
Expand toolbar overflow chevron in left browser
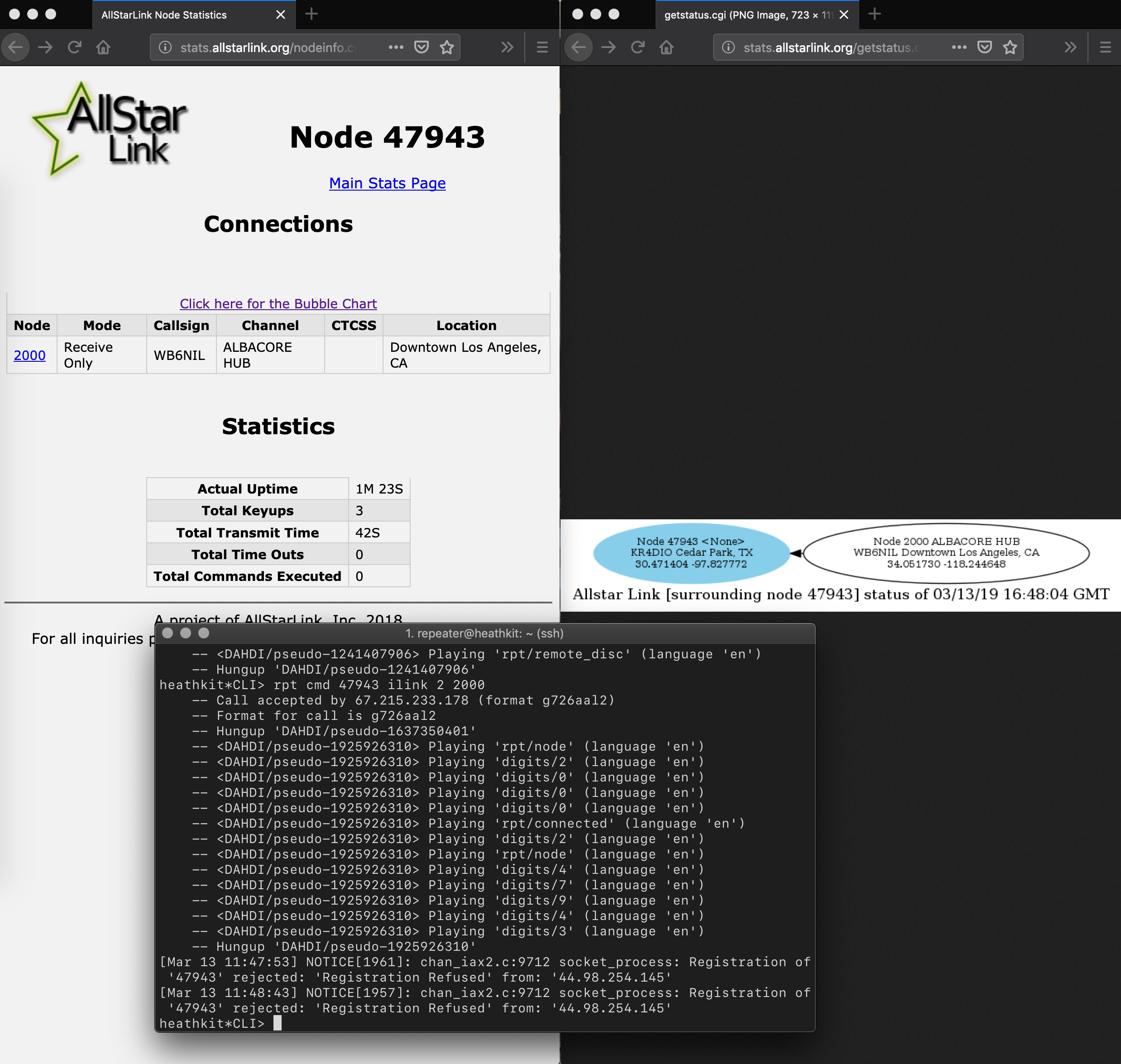click(507, 47)
